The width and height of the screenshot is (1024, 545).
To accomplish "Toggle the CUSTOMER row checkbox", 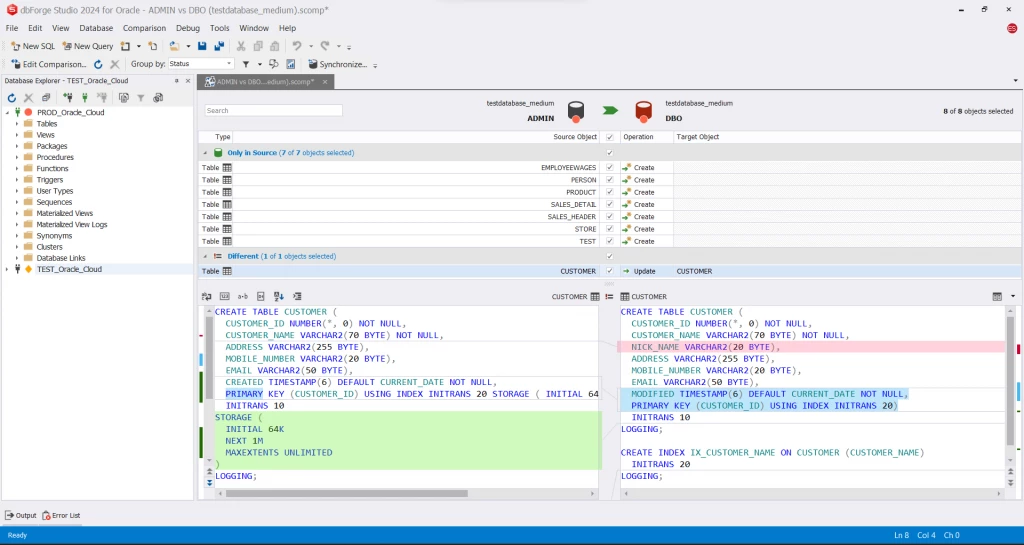I will [610, 271].
